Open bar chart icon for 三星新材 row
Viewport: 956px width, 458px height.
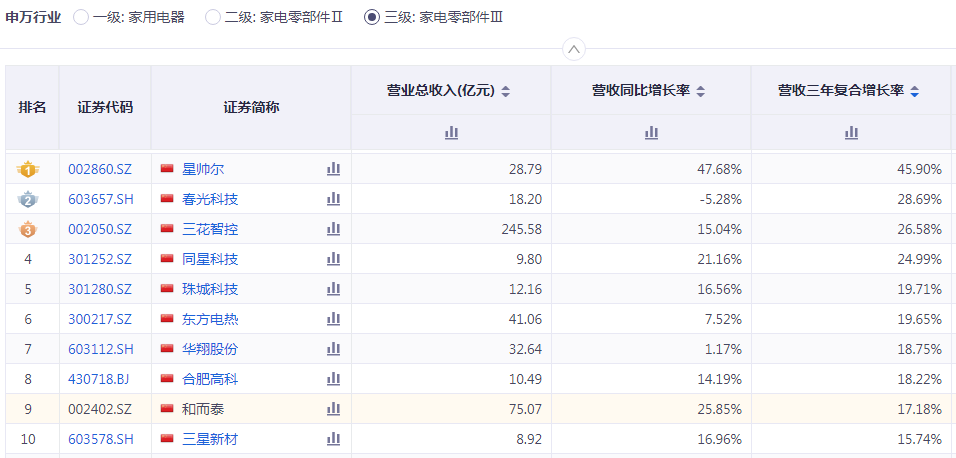point(333,438)
